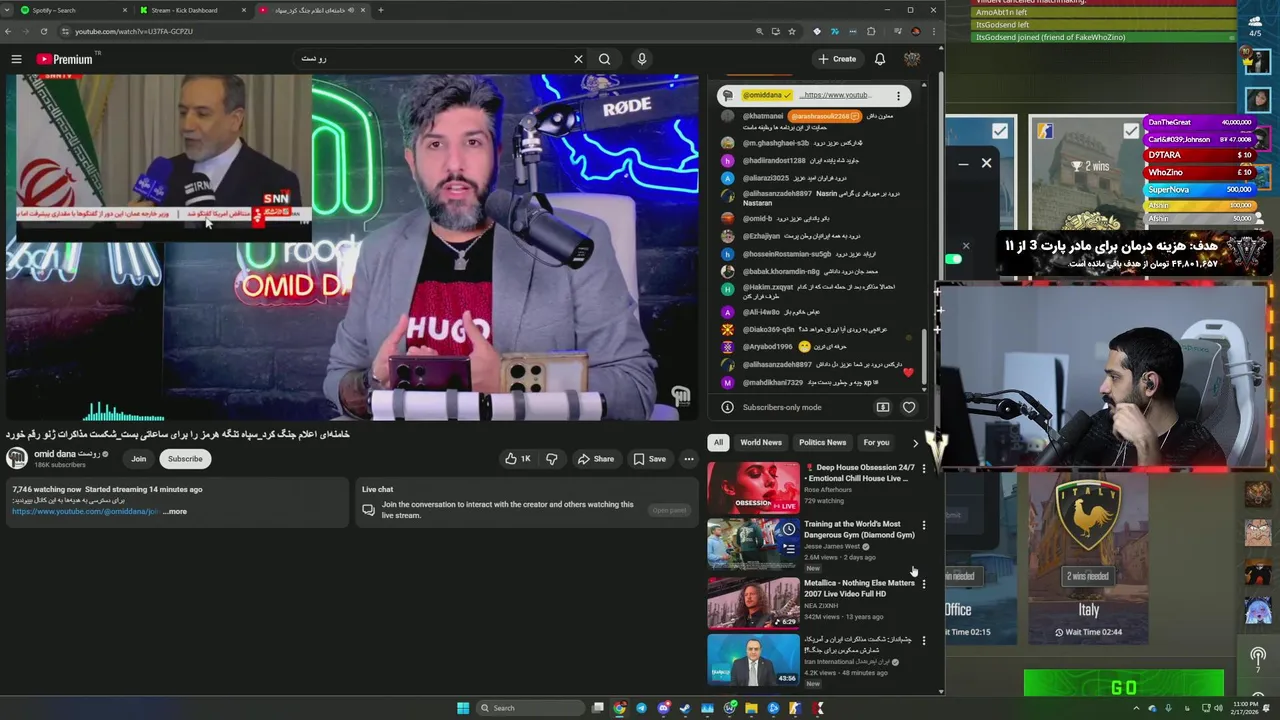1280x720 pixels.
Task: Click the Subscribe button
Action: click(185, 459)
